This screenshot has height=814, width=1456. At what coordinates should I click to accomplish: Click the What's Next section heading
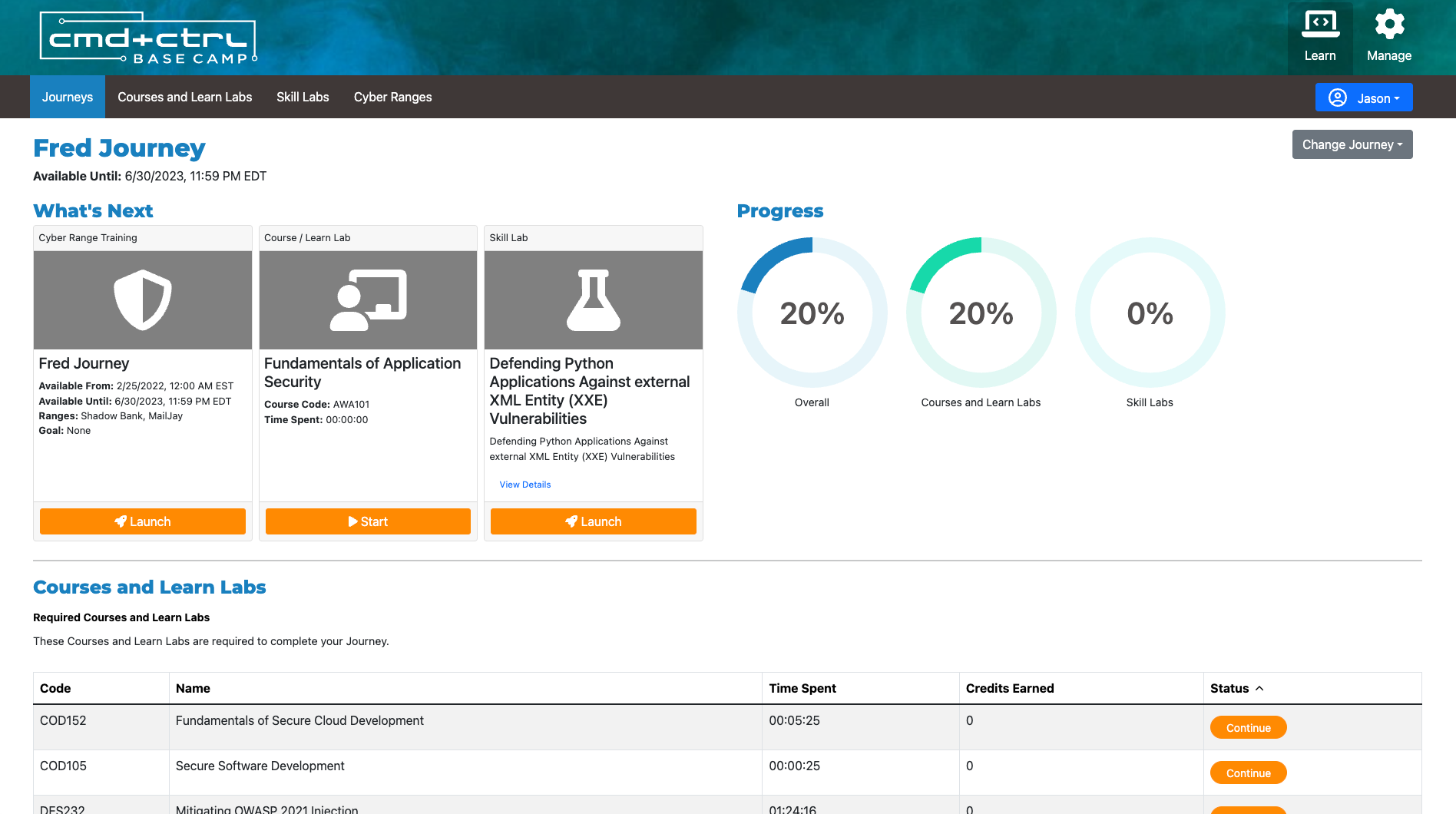(x=93, y=211)
